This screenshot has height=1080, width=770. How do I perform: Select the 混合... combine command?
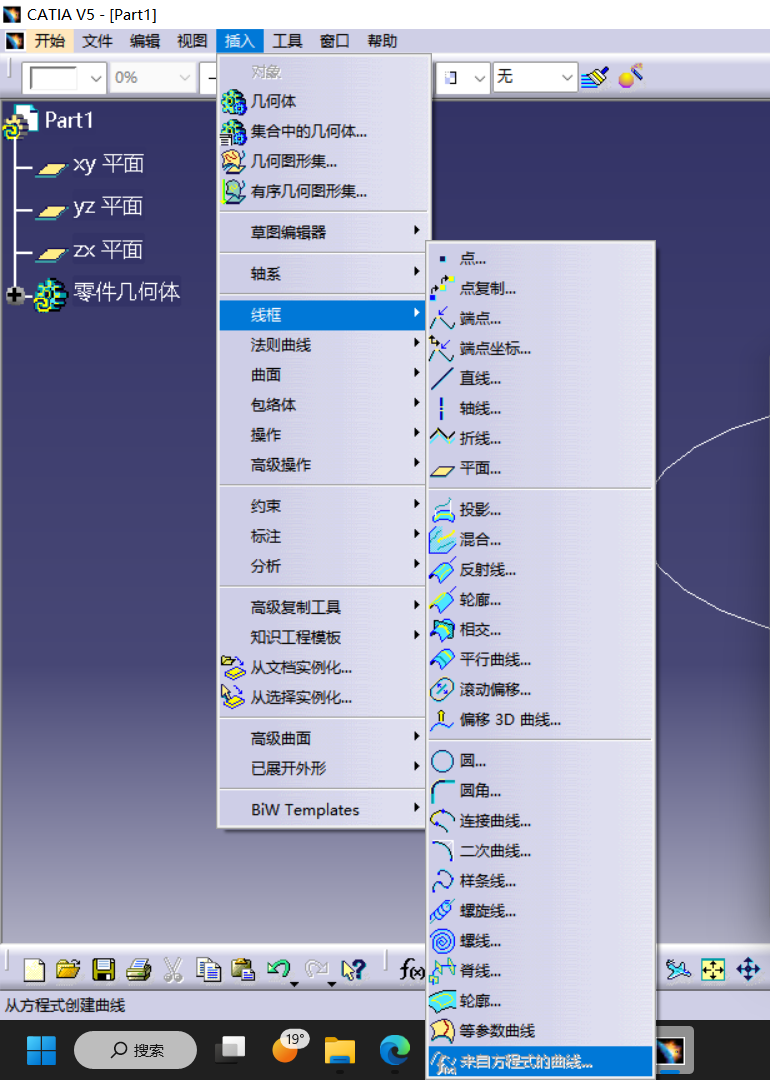point(540,539)
